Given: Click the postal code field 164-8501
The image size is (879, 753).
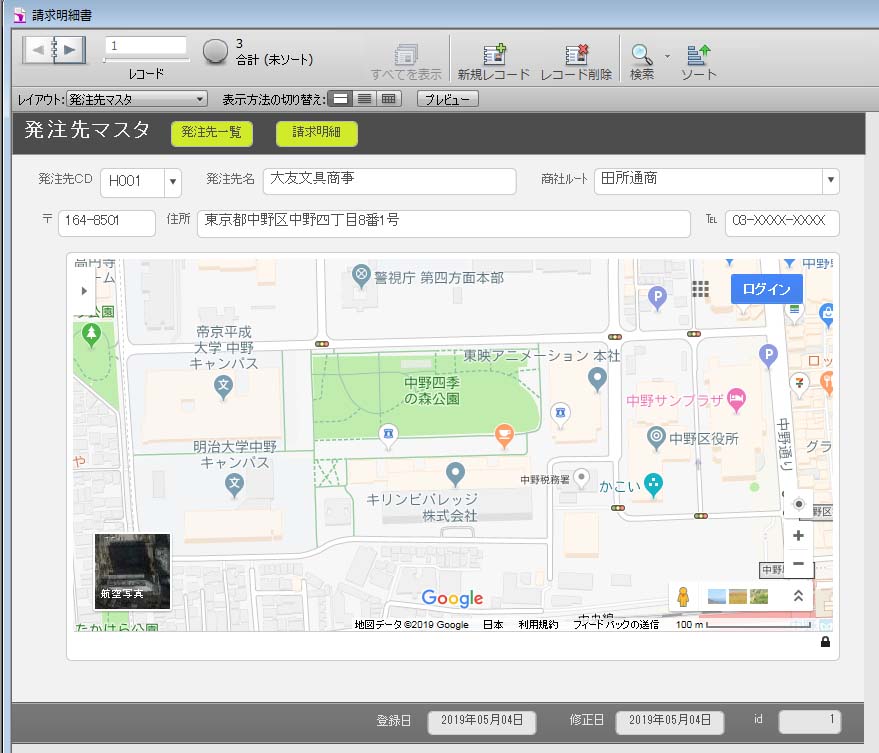Looking at the screenshot, I should click(107, 223).
